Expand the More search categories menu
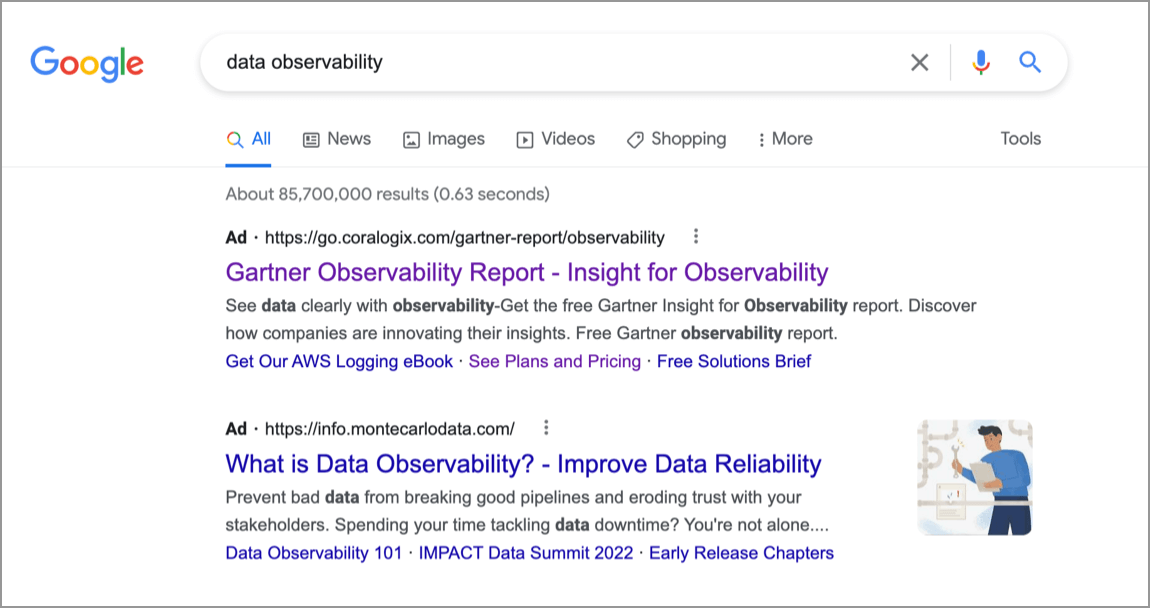This screenshot has width=1150, height=608. point(785,139)
